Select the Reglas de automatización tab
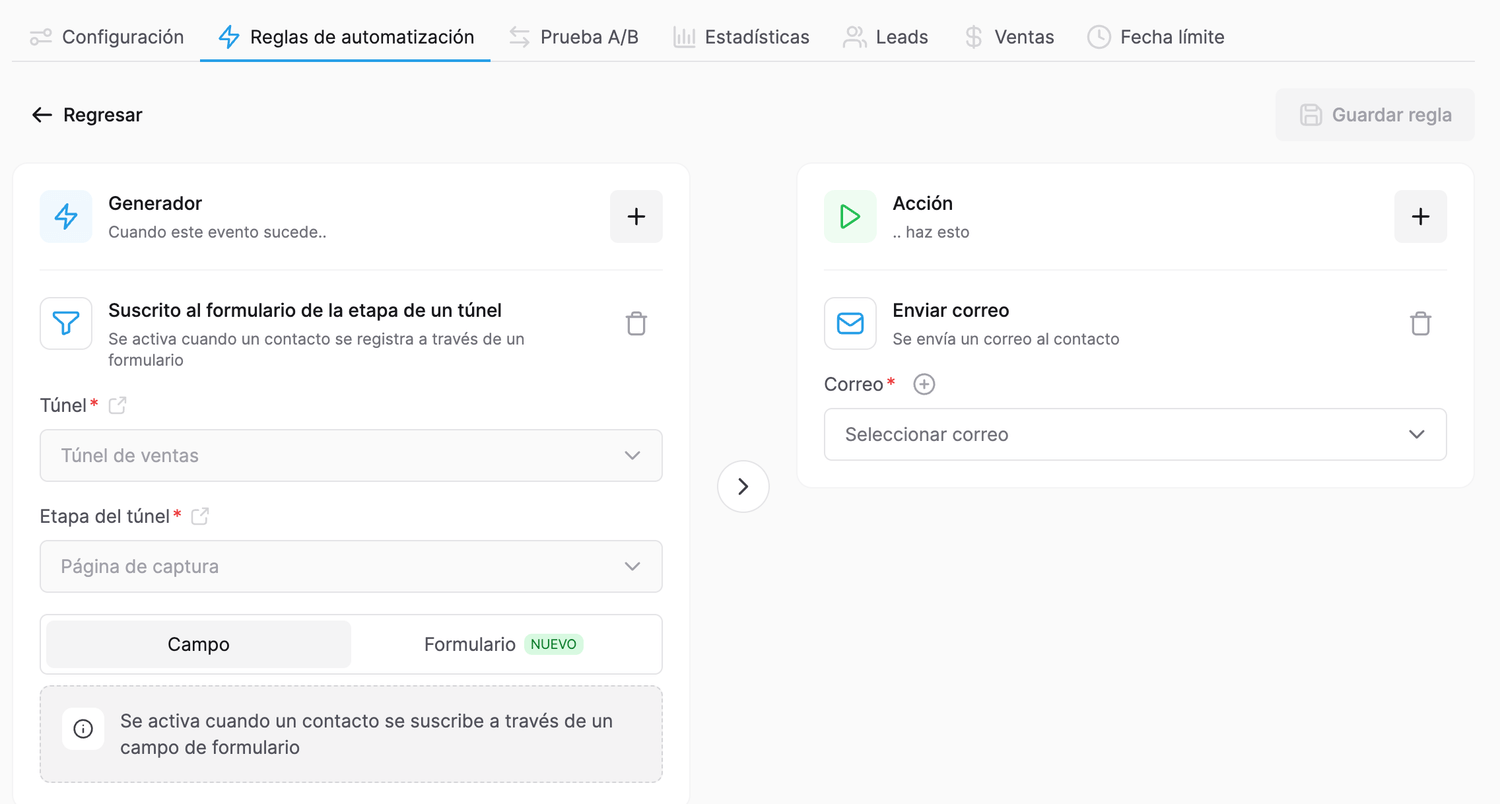The image size is (1500, 804). (x=345, y=37)
